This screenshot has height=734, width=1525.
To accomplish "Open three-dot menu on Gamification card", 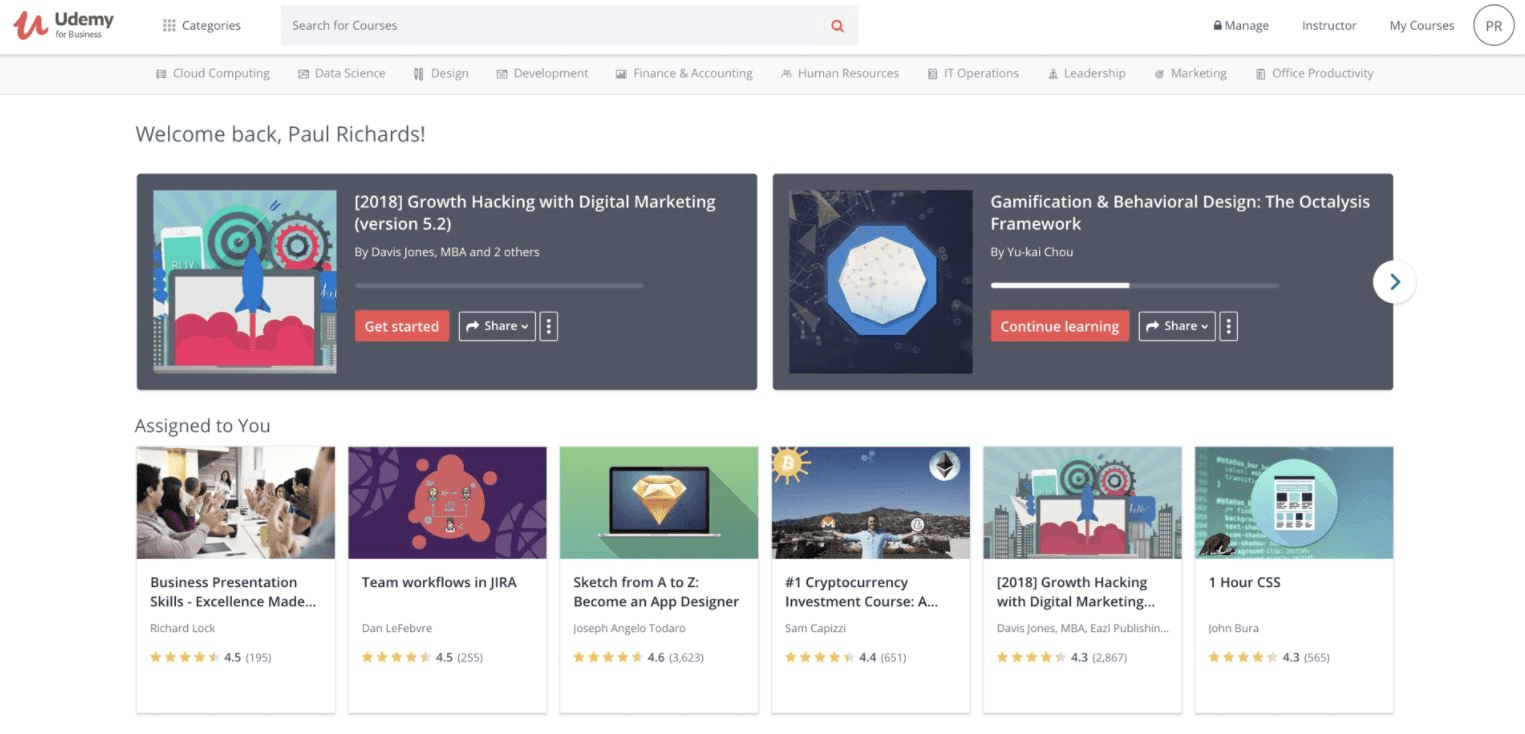I will coord(1229,326).
